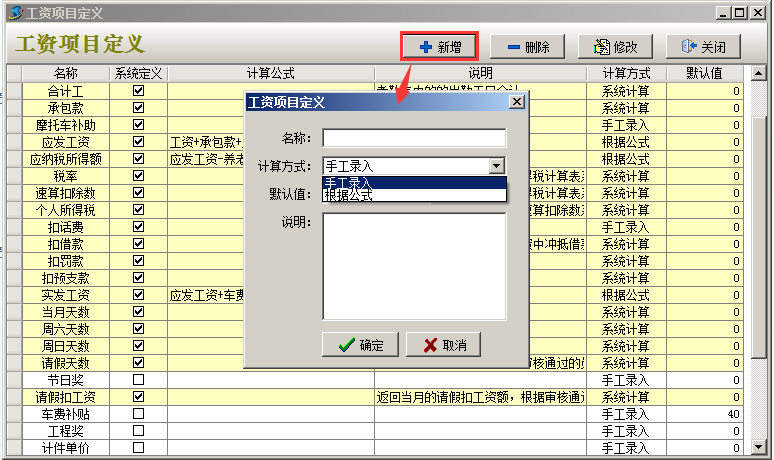Confirm the dialog with 确定 button

pos(361,344)
